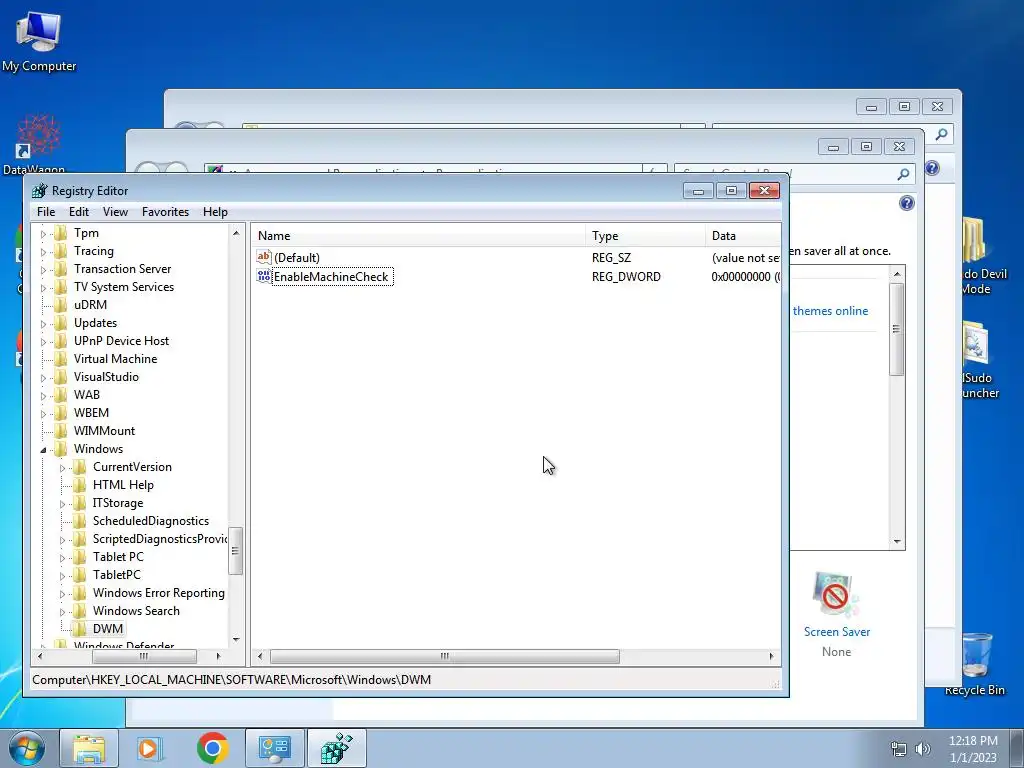Screen dimensions: 1024x768
Task: Expand the VisualStudio registry key
Action: 43,377
